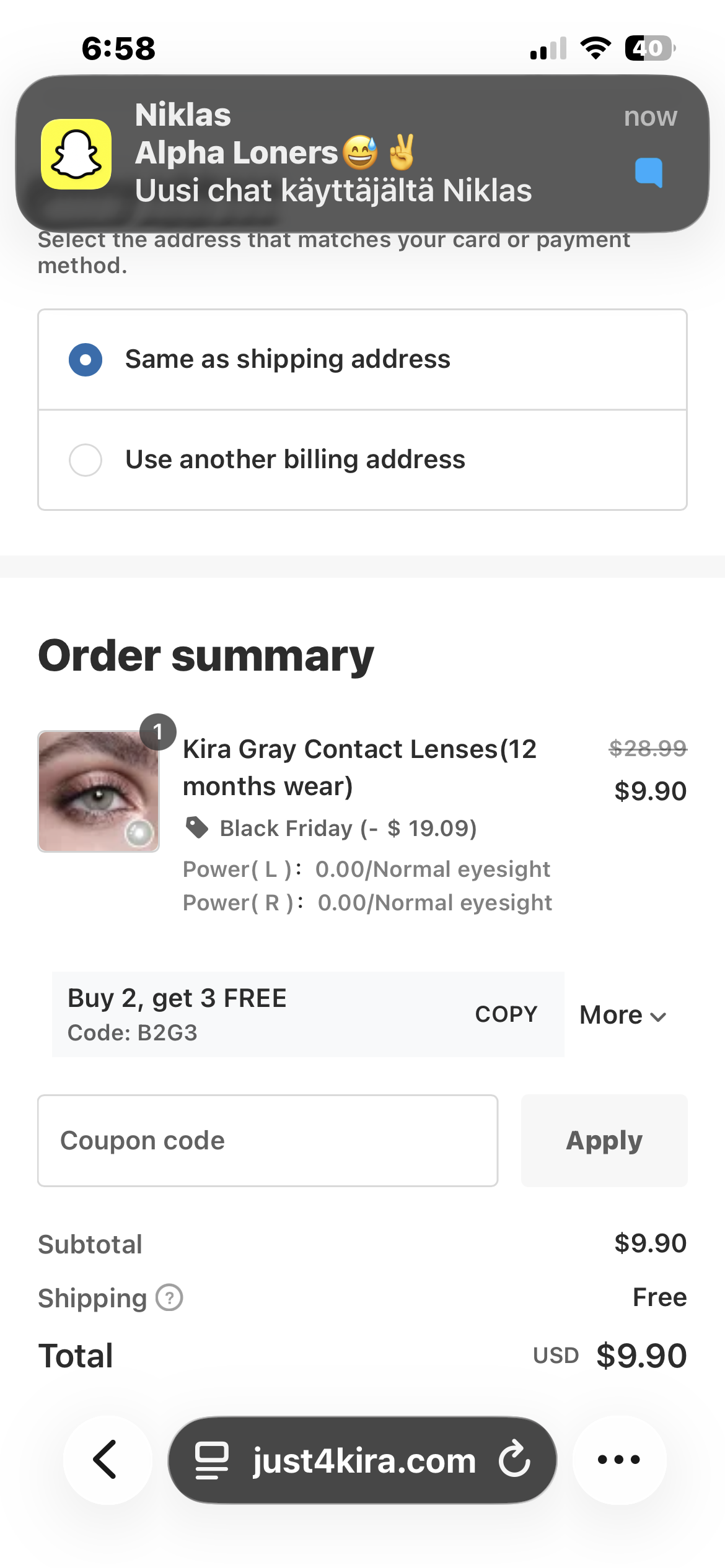Image resolution: width=725 pixels, height=1568 pixels.
Task: Apply the coupon code
Action: 604,1140
